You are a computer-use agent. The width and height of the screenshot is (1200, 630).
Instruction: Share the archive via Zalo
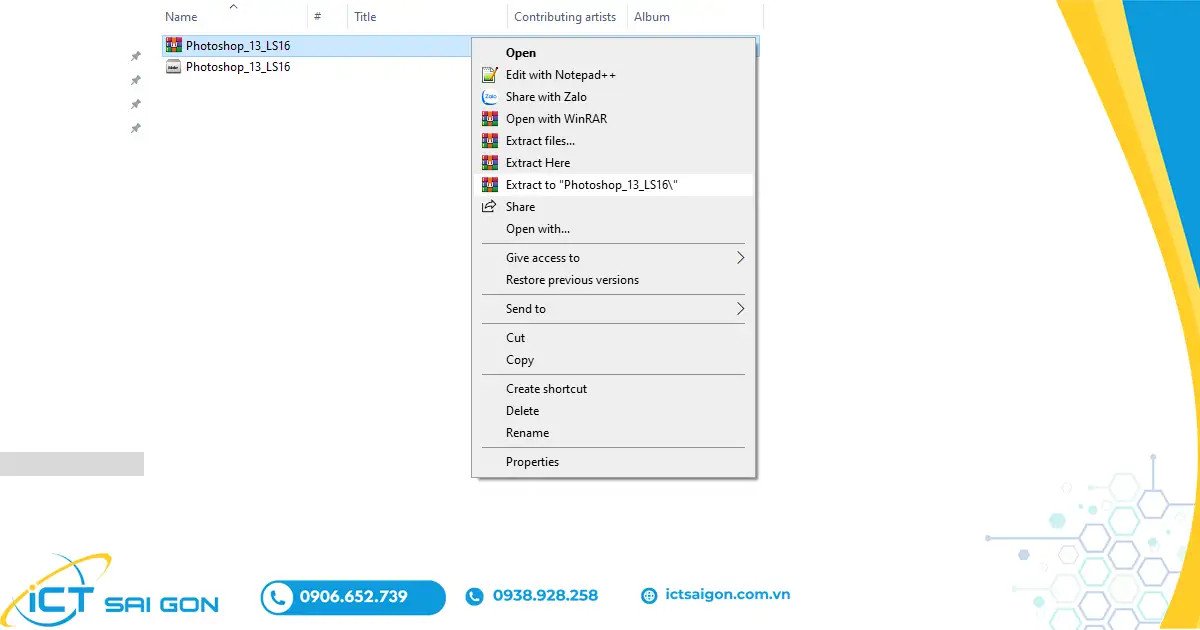546,96
